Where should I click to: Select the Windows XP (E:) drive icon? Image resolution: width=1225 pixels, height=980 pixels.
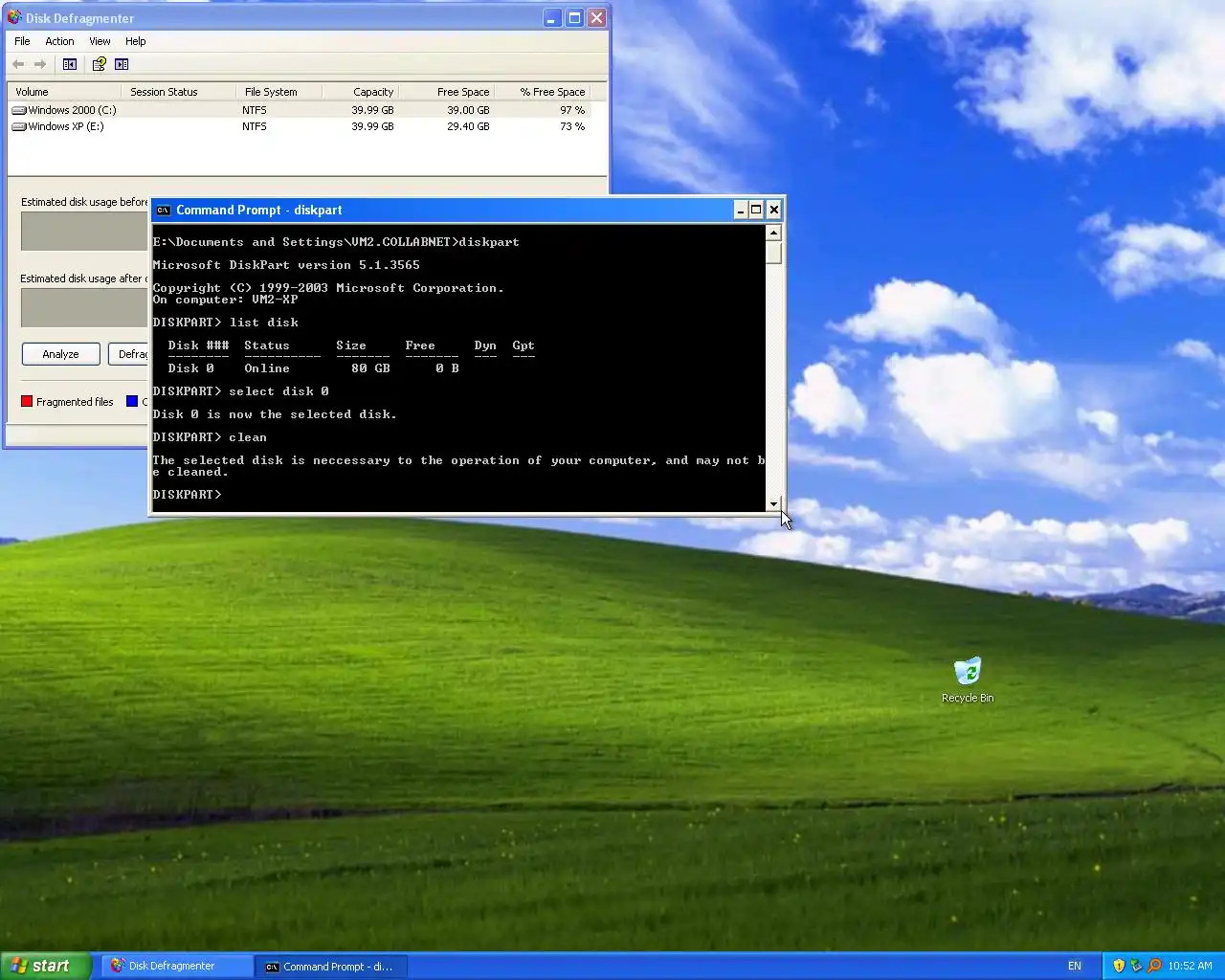pos(18,126)
